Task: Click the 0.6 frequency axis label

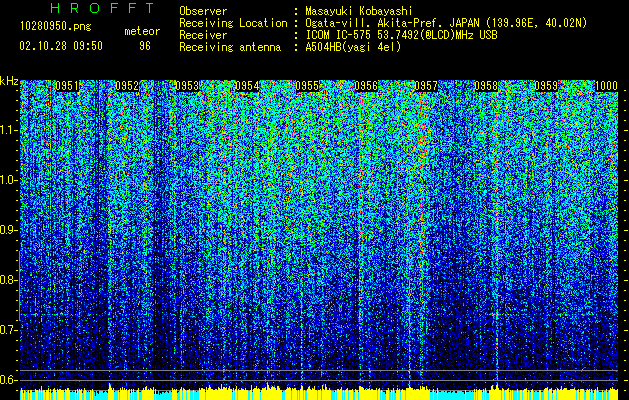Action: (9, 380)
